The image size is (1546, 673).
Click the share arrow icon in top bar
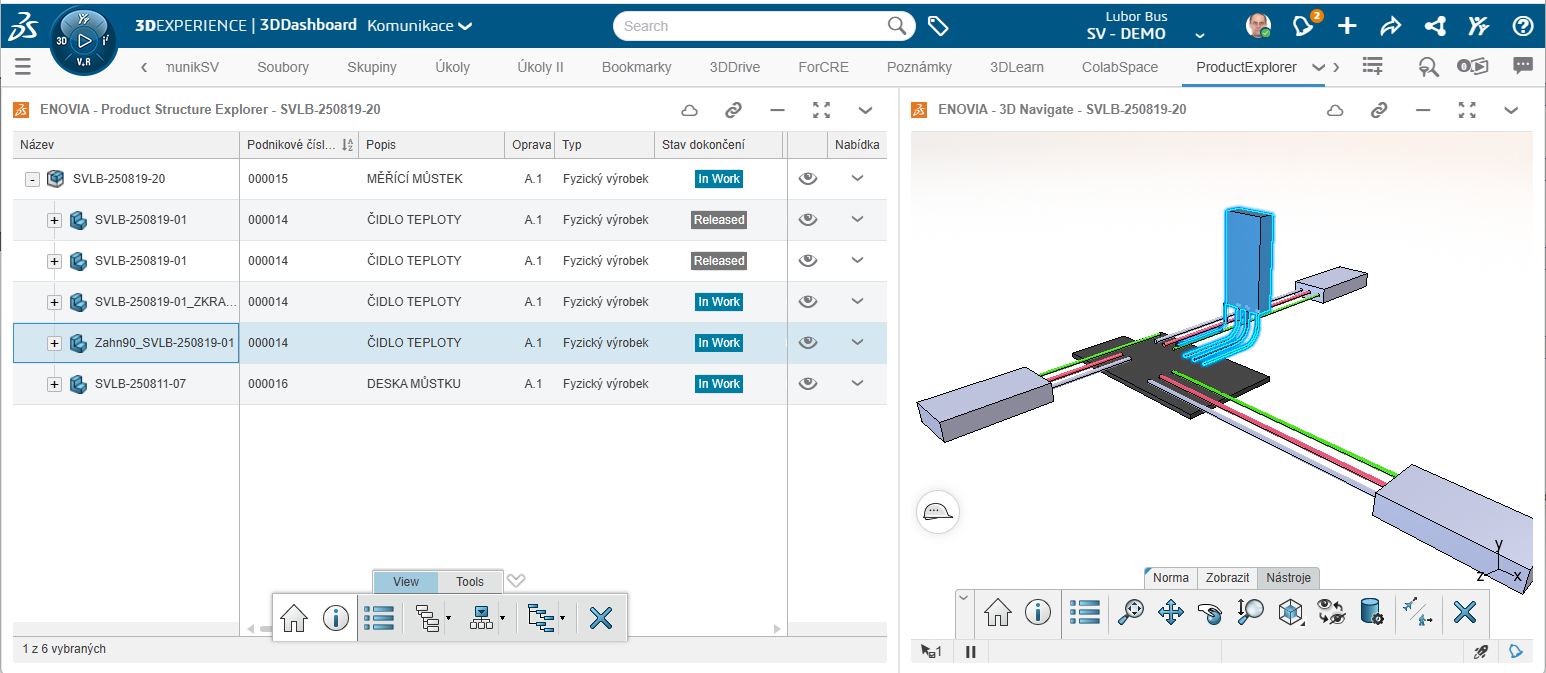[1391, 27]
